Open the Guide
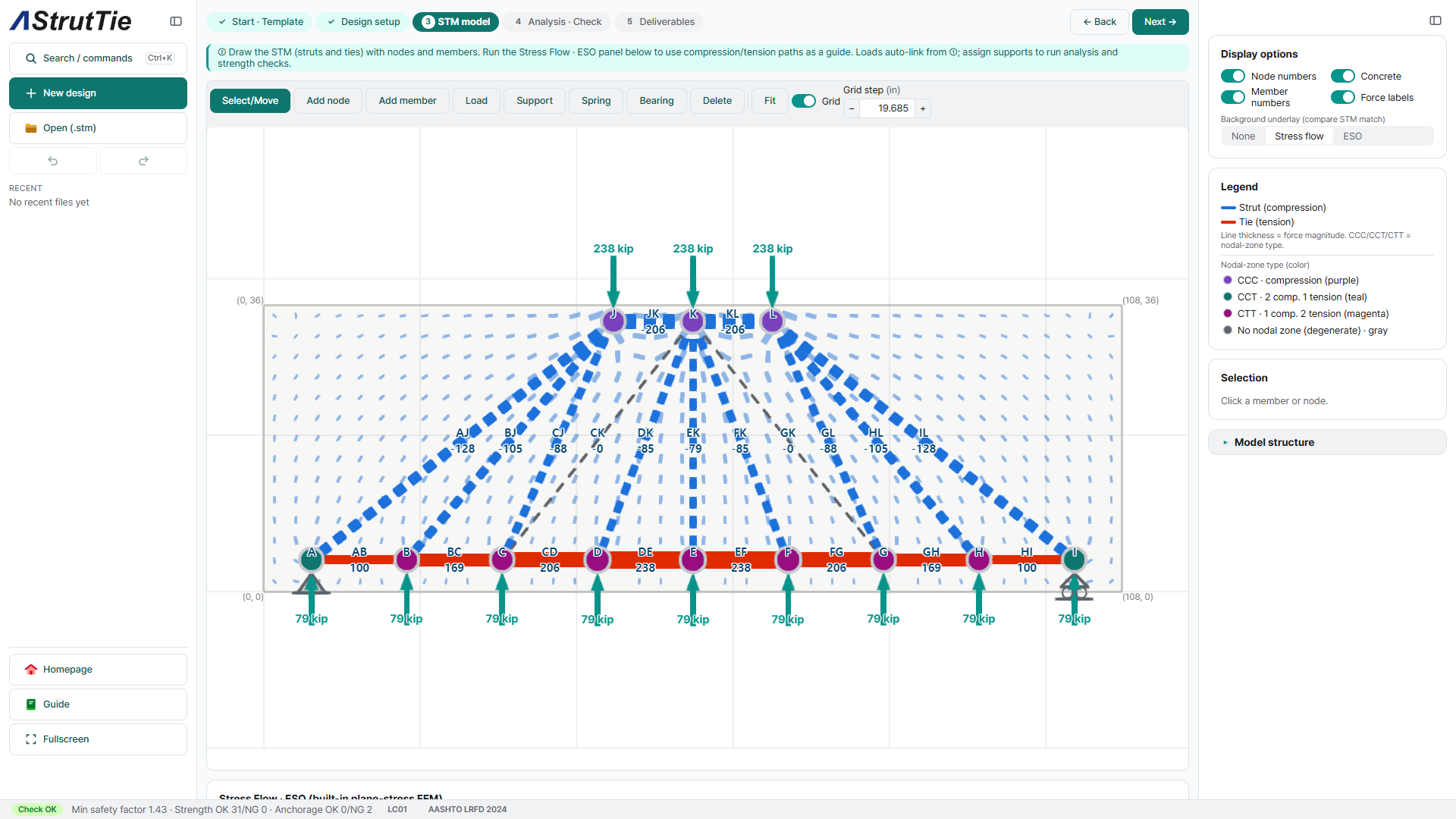The height and width of the screenshot is (819, 1456). (98, 704)
